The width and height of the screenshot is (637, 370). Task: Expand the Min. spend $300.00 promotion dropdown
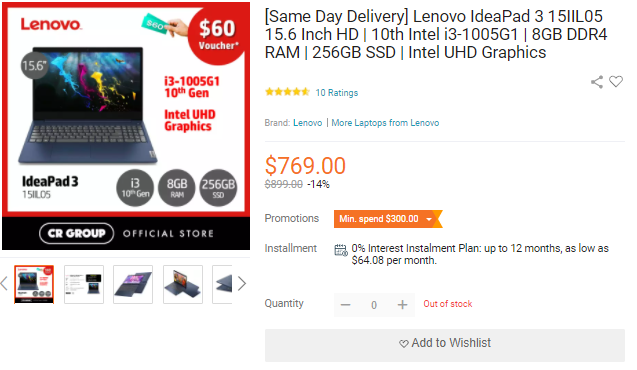coord(388,219)
